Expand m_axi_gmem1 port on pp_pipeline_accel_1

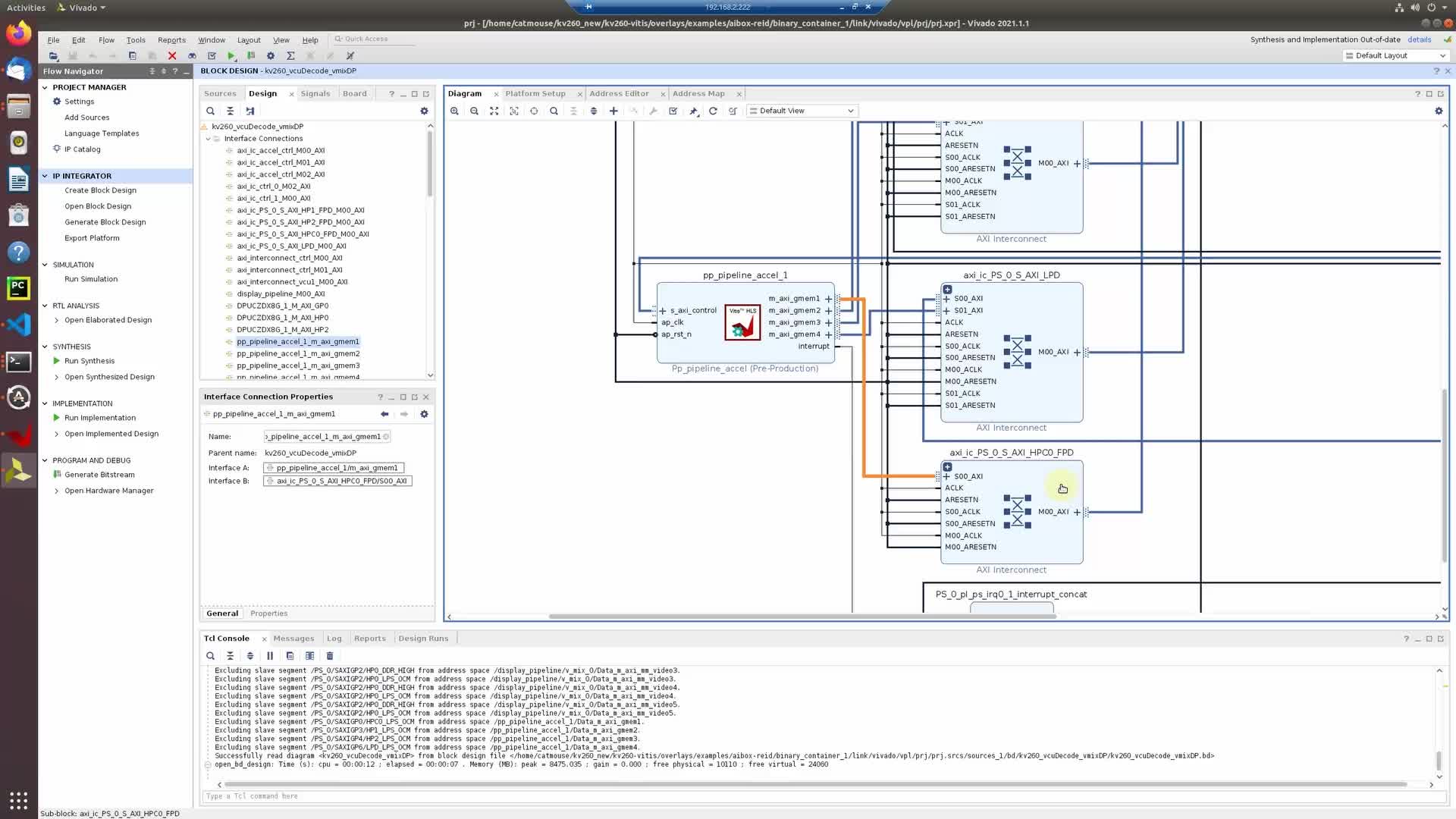(828, 299)
